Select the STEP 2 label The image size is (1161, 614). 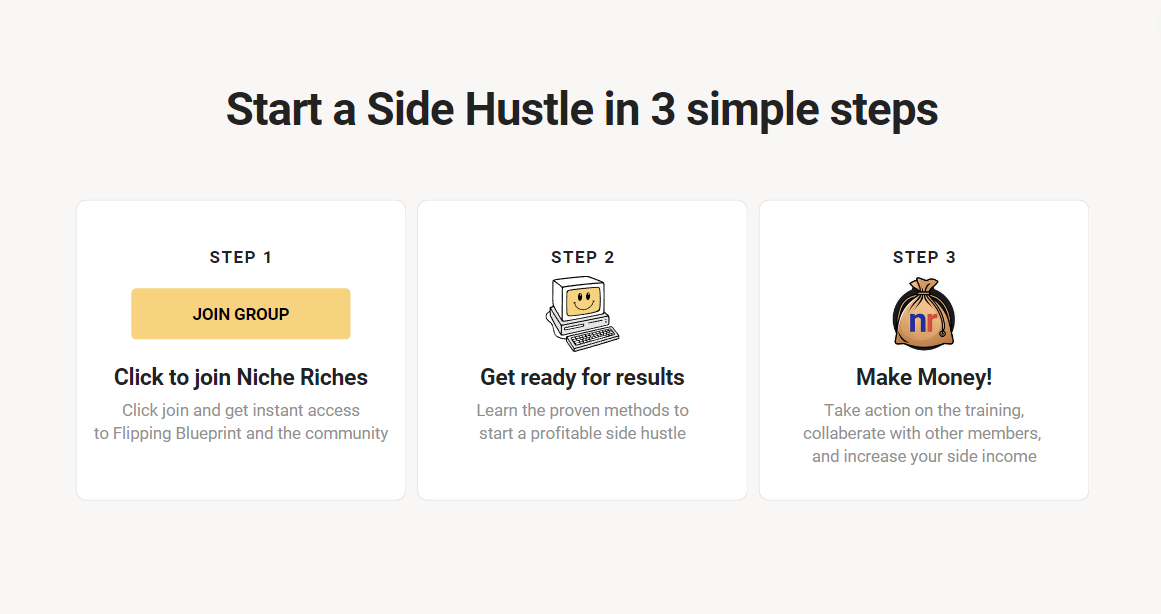(583, 257)
